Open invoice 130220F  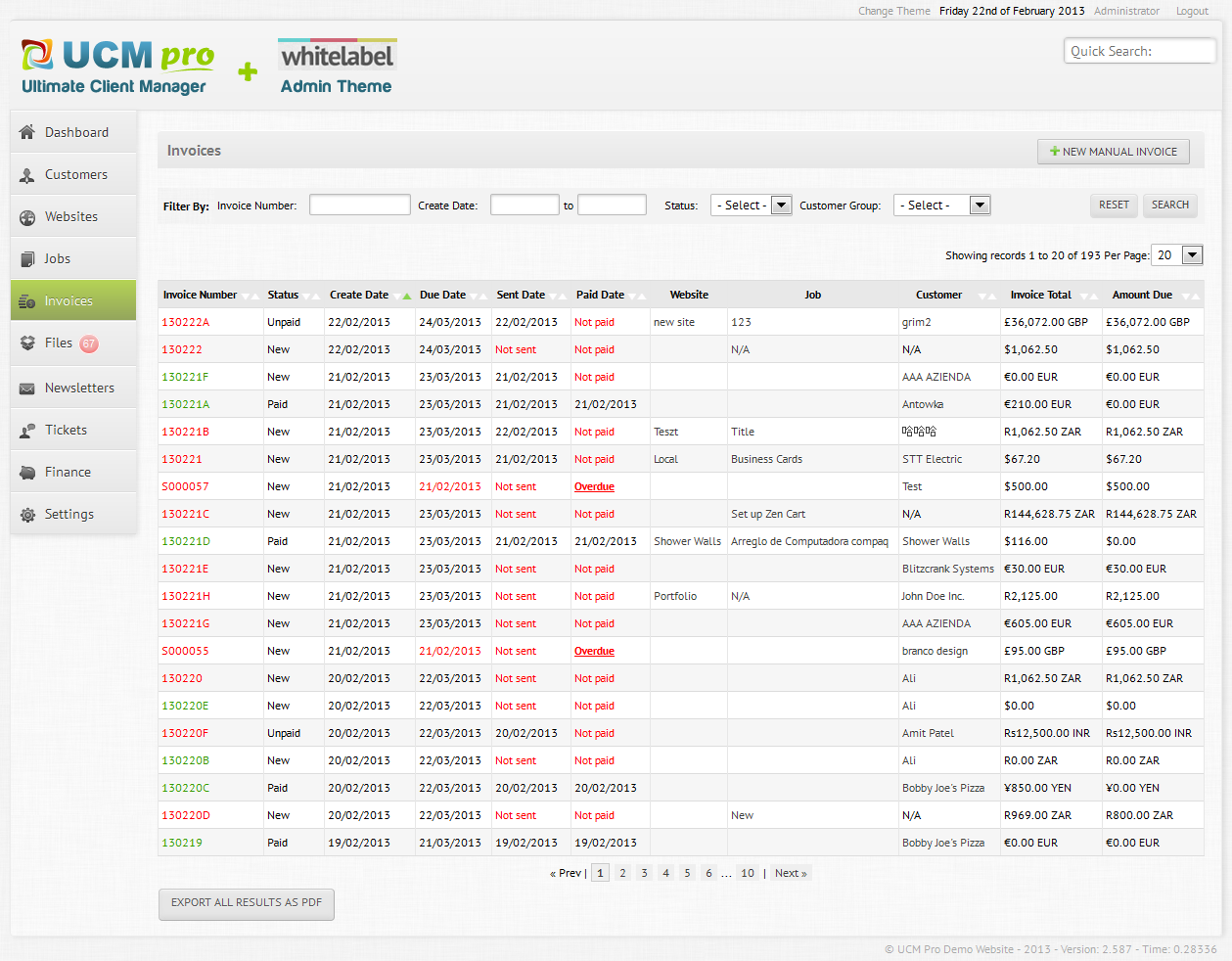[185, 733]
